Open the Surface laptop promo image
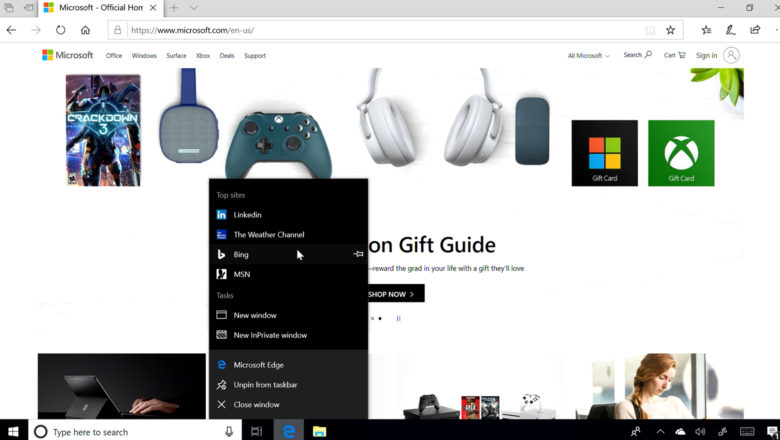The height and width of the screenshot is (440, 780). click(x=122, y=386)
